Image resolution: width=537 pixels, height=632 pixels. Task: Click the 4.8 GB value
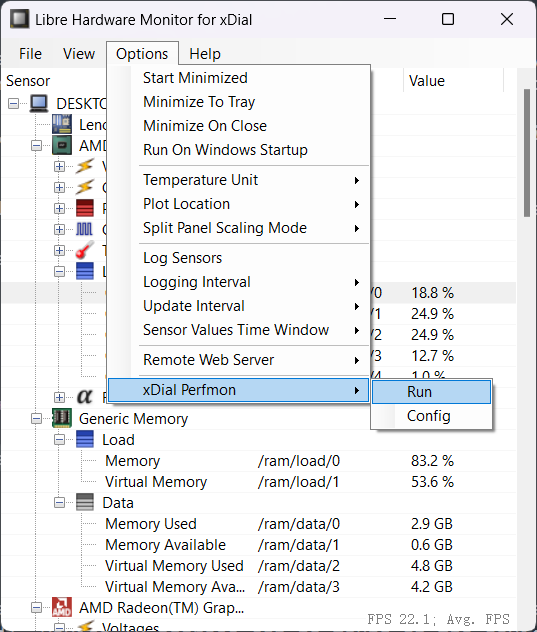[x=432, y=565]
